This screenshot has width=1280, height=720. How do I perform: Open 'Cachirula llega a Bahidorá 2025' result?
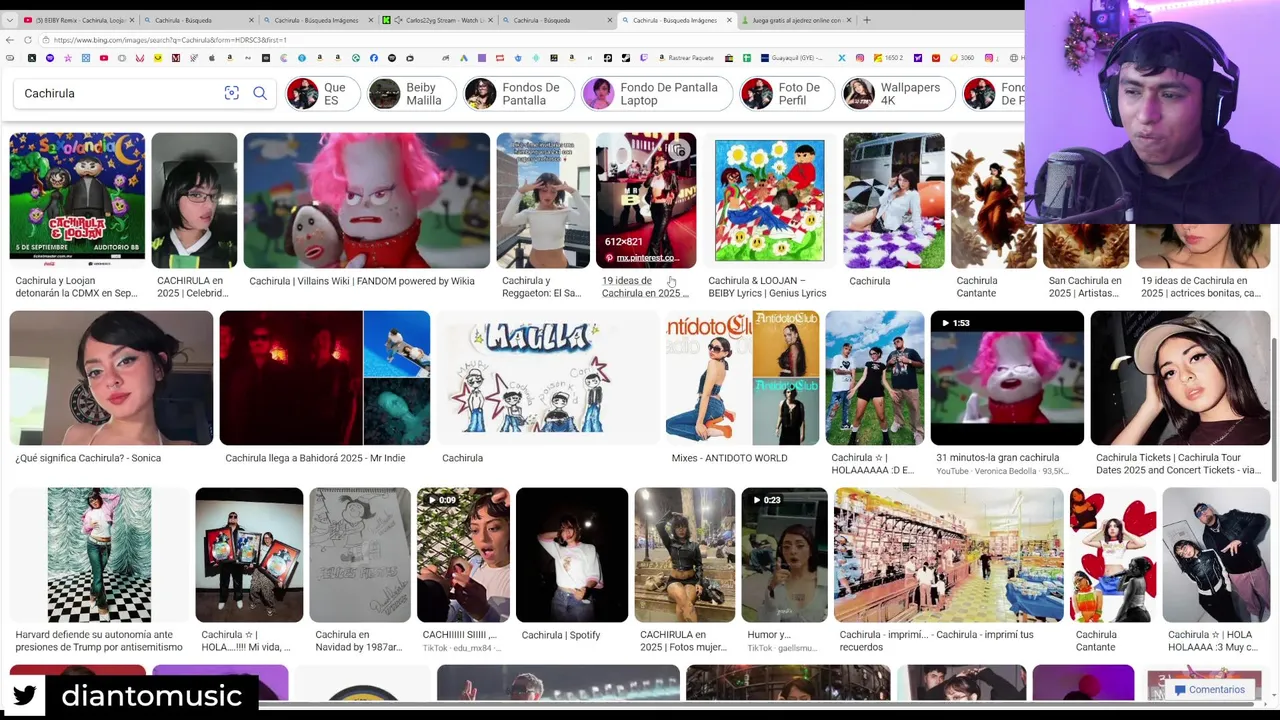coord(324,377)
